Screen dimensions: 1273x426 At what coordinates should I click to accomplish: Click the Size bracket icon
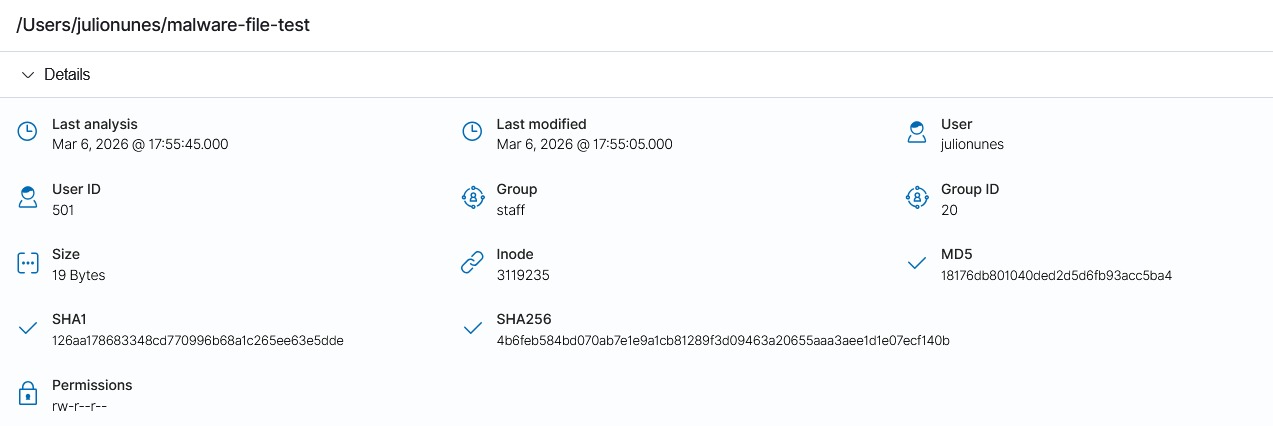28,263
